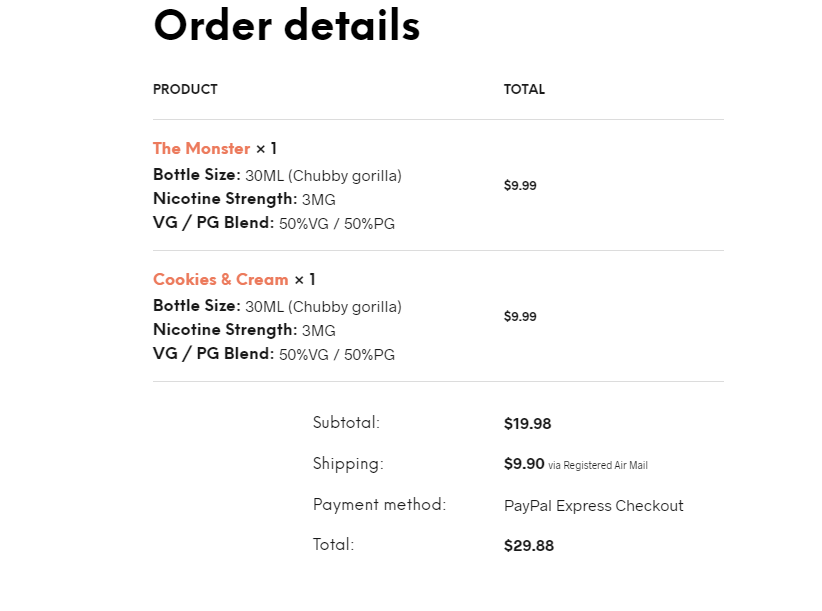This screenshot has width=822, height=611.
Task: Click Cookies & Cream's VG / PG Blend line
Action: point(273,354)
